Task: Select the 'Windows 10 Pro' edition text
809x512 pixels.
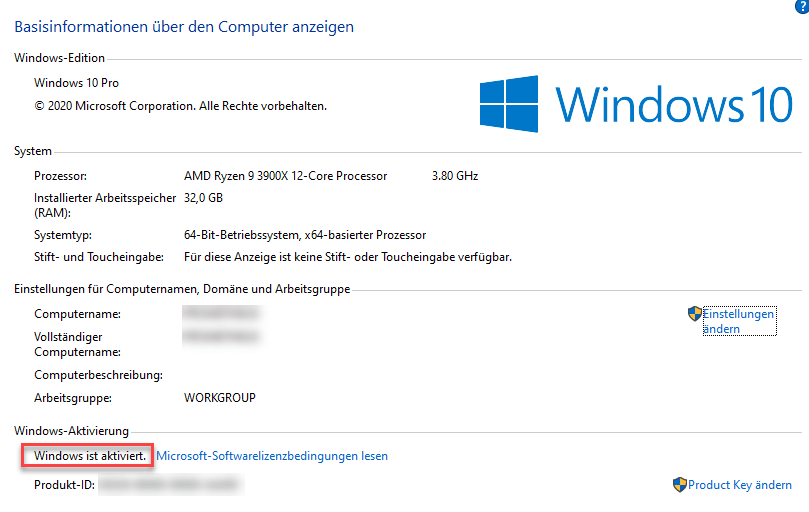Action: (x=76, y=83)
